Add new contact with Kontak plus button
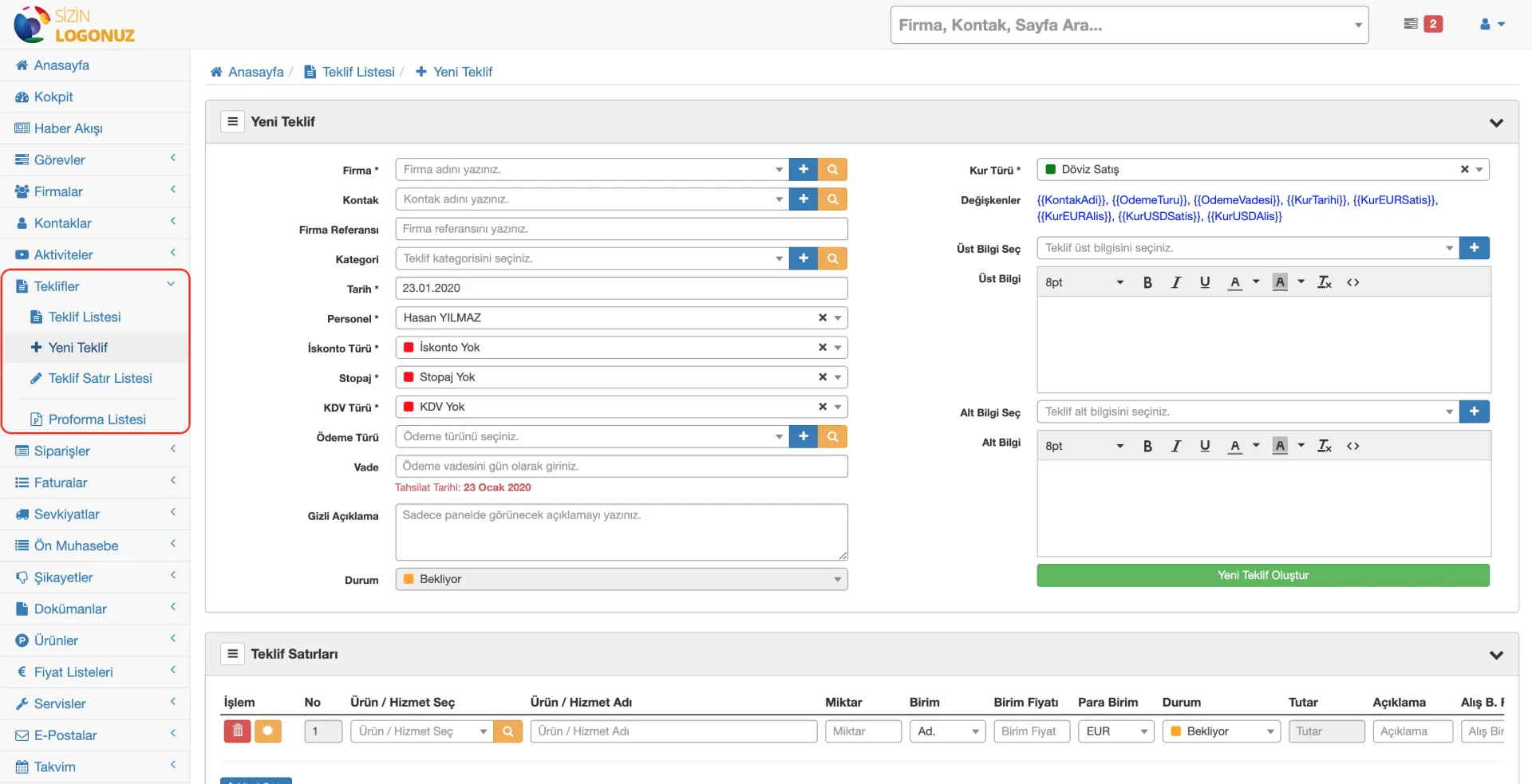Image resolution: width=1532 pixels, height=784 pixels. [x=804, y=199]
